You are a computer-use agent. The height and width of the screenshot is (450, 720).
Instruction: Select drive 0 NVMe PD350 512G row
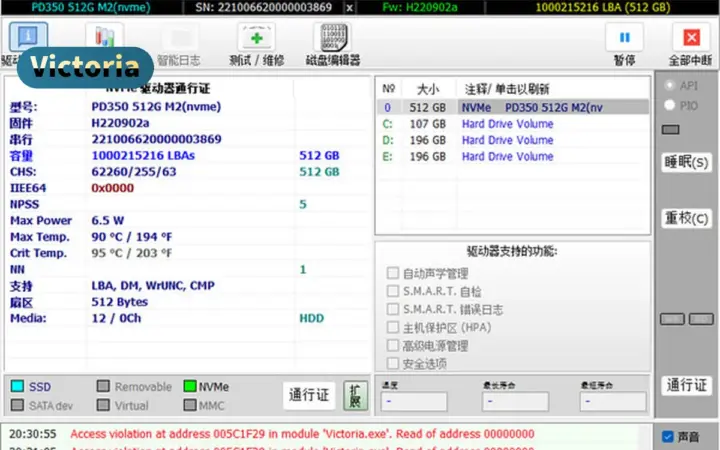click(513, 107)
